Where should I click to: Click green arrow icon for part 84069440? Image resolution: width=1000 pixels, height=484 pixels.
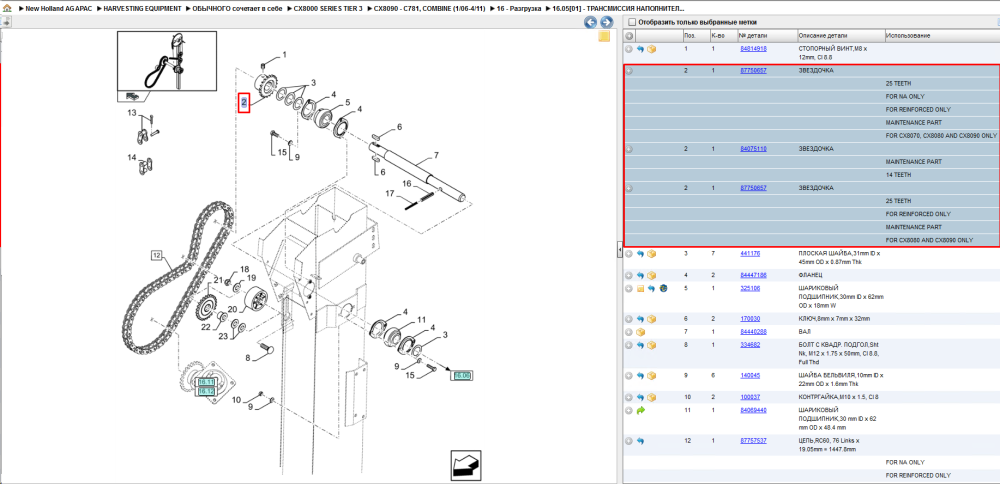coord(641,411)
